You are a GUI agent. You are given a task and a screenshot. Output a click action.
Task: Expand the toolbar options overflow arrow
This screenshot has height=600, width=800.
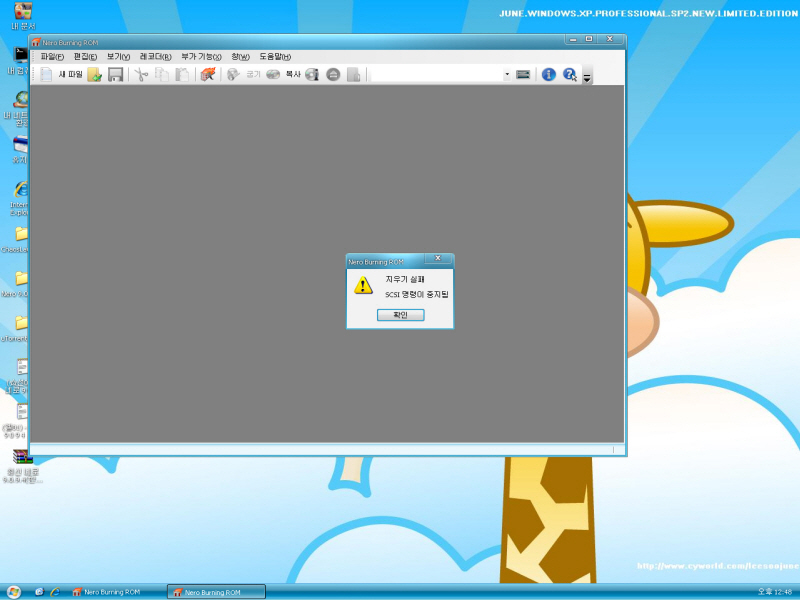click(587, 78)
